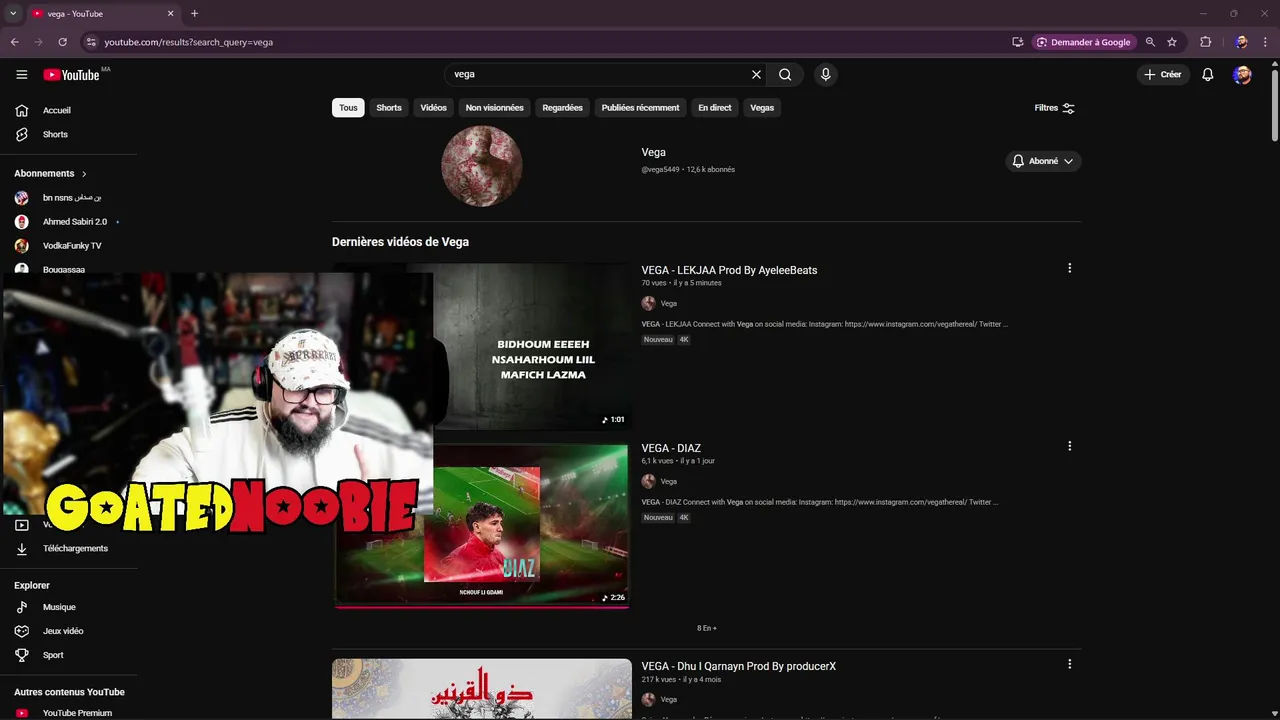Open more options for VEGA - LEKJAA
Viewport: 1280px width, 720px height.
1069,268
